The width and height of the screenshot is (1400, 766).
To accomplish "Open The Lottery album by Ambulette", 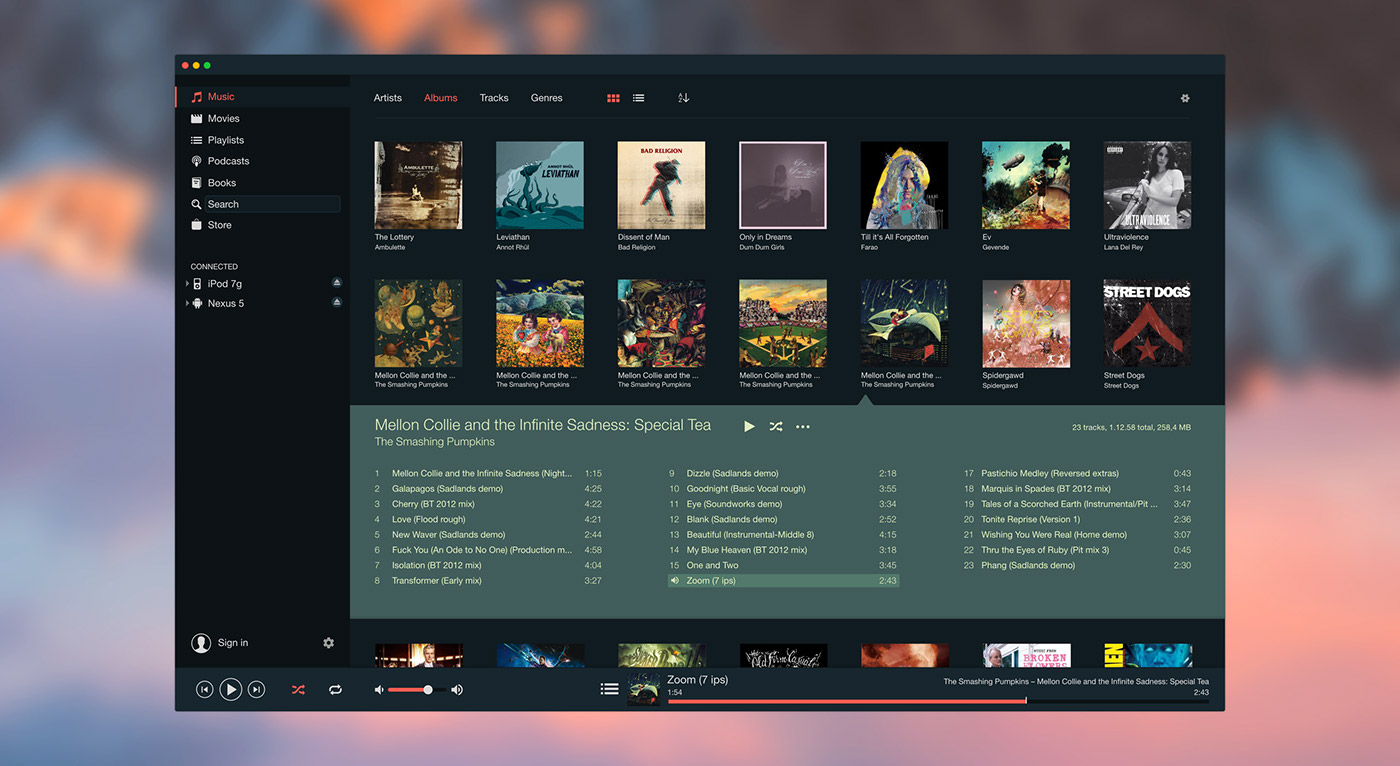I will pyautogui.click(x=418, y=185).
